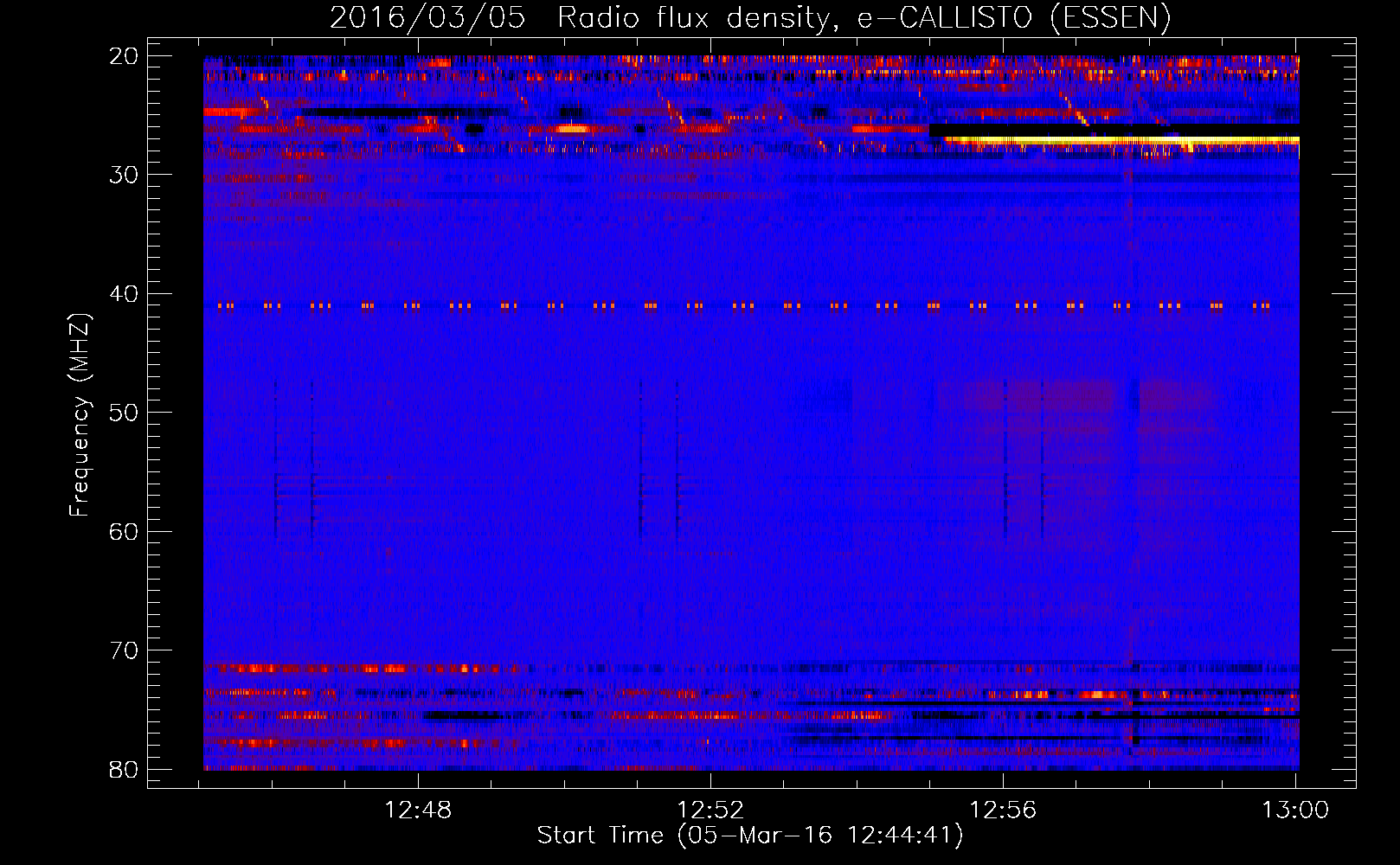Click the plot title '2016/03/05 Radio flux density'
The height and width of the screenshot is (865, 1400).
(750, 17)
